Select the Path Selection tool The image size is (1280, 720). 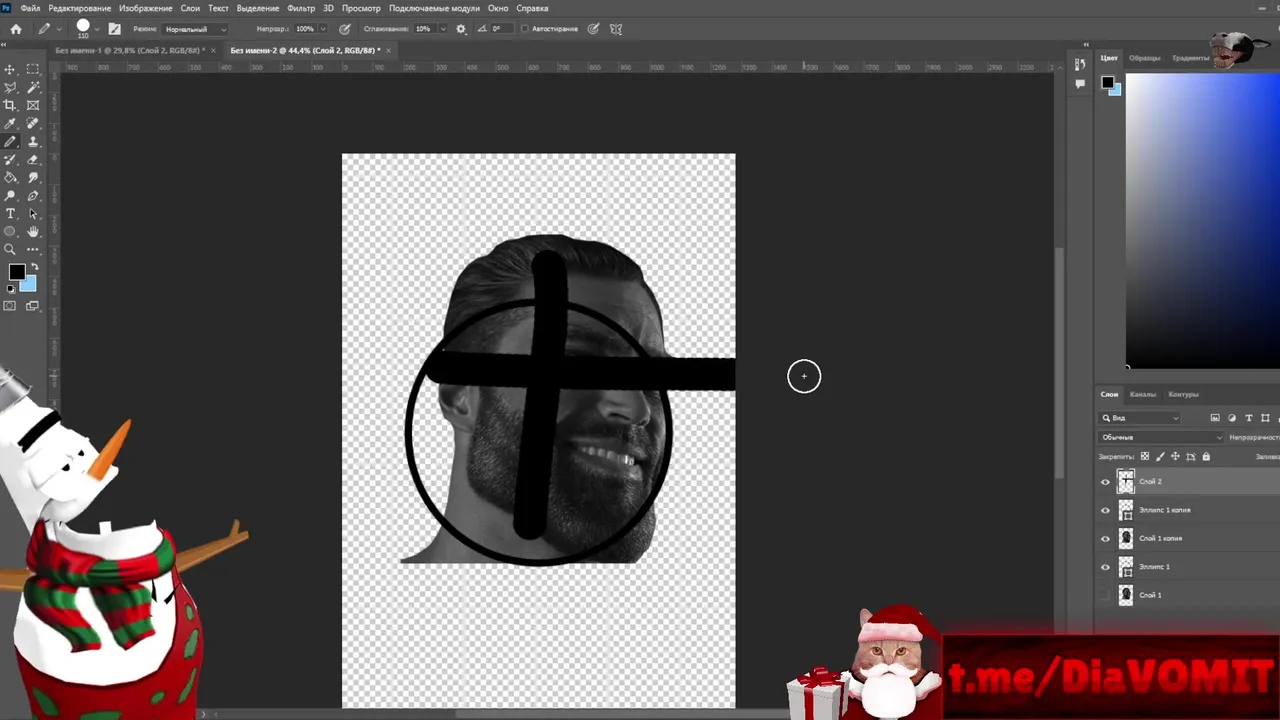pyautogui.click(x=33, y=214)
